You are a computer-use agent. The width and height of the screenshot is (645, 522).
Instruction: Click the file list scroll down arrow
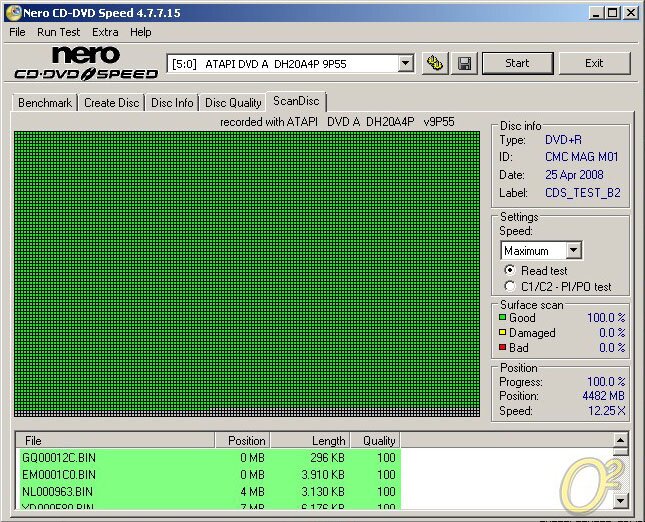[x=620, y=501]
